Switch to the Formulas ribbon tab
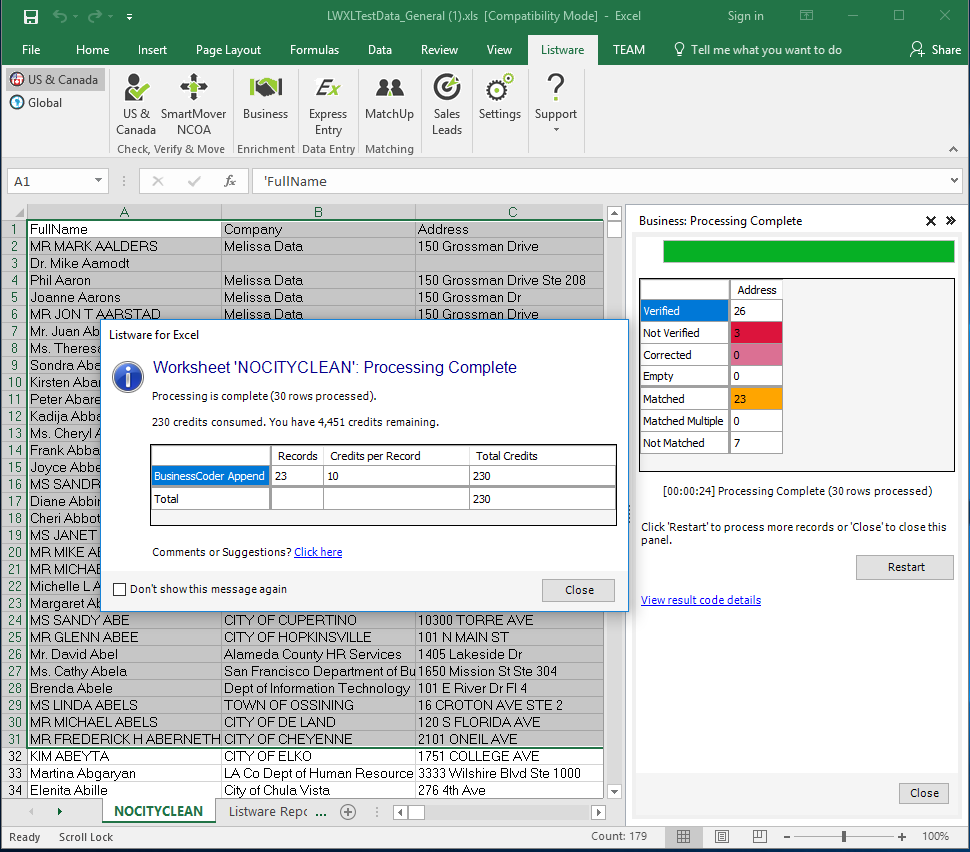Viewport: 970px width, 852px height. click(314, 50)
